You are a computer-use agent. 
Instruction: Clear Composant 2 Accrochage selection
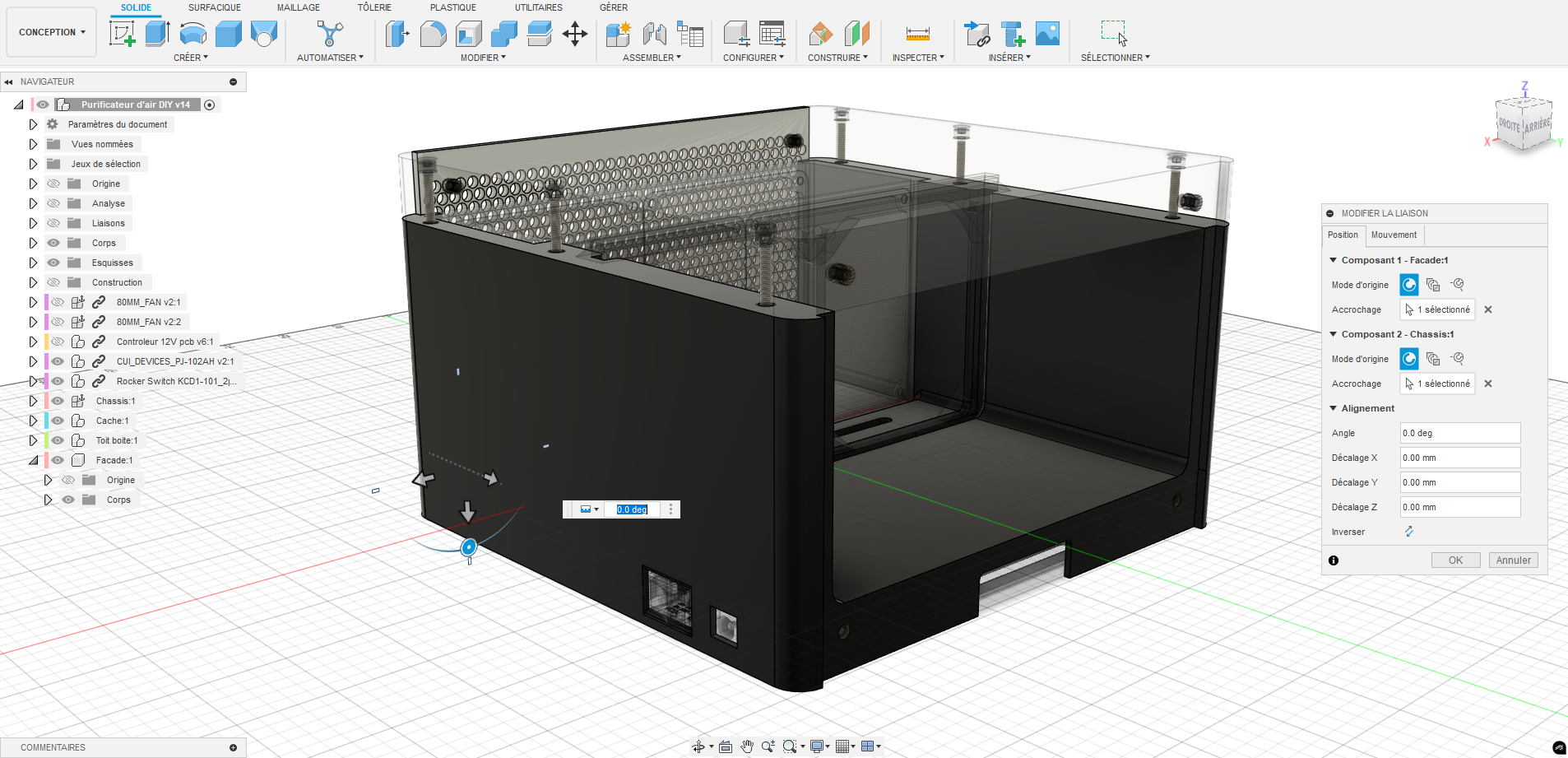(x=1488, y=384)
